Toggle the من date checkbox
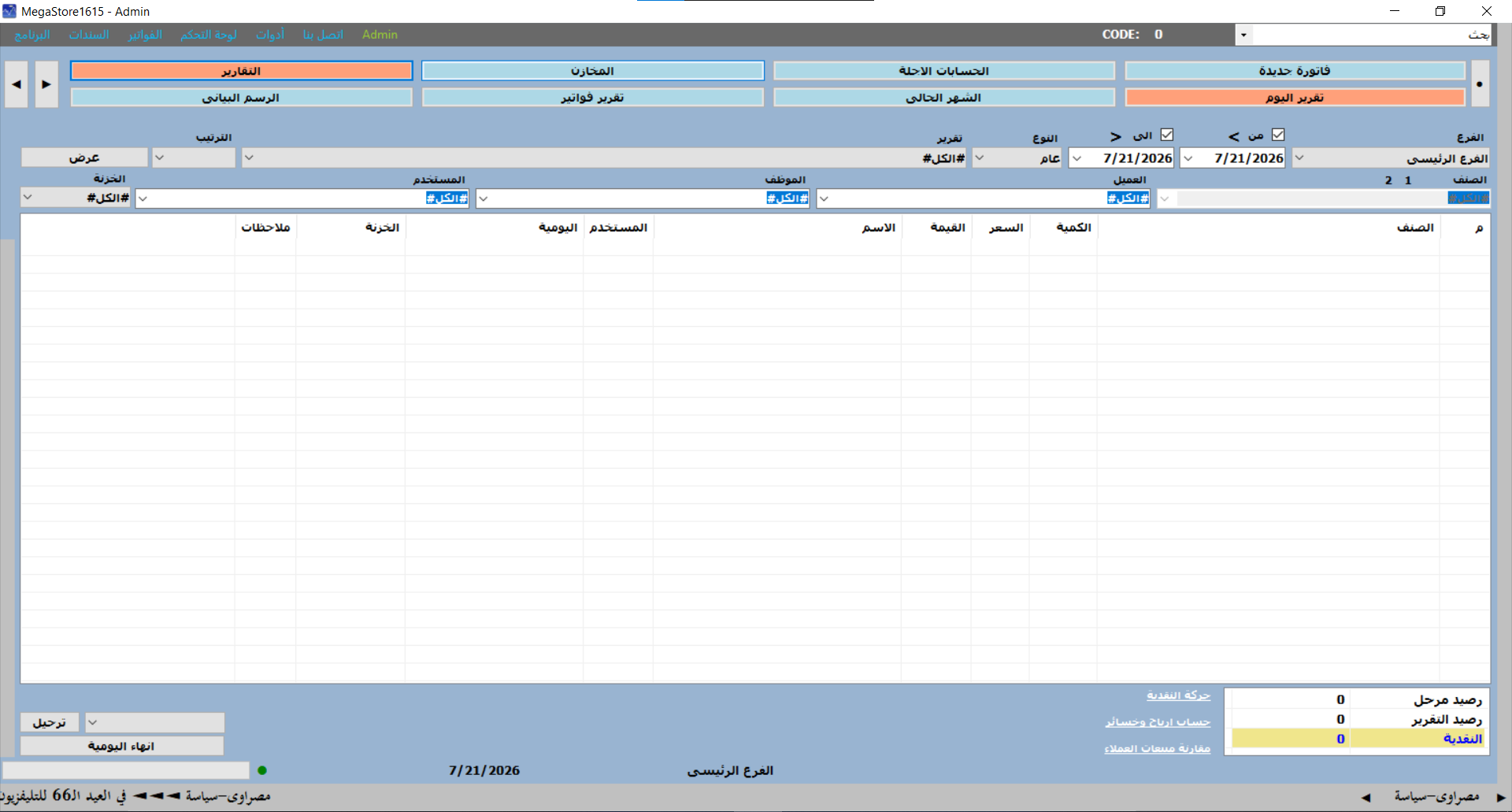This screenshot has height=812, width=1512. click(1278, 135)
